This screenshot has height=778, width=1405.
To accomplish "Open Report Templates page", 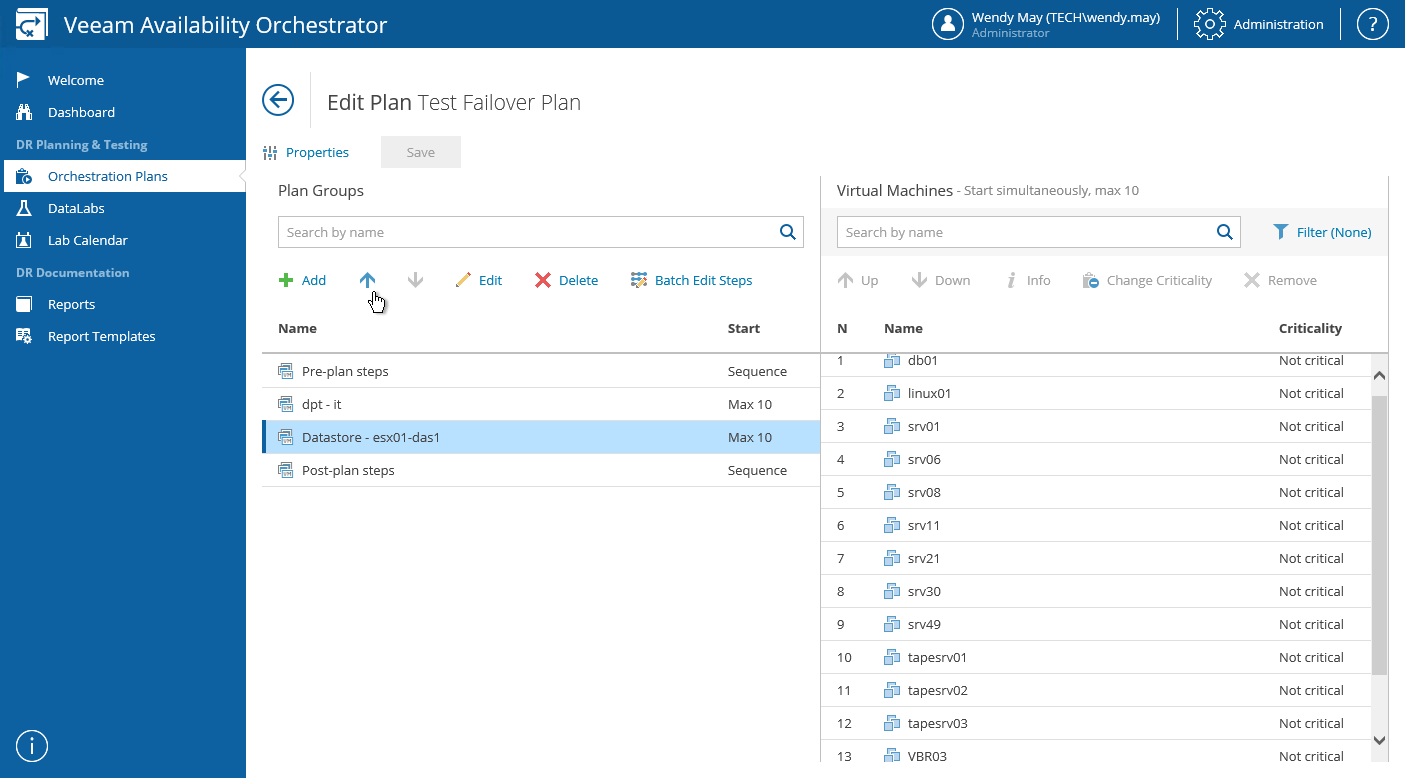I will tap(101, 337).
